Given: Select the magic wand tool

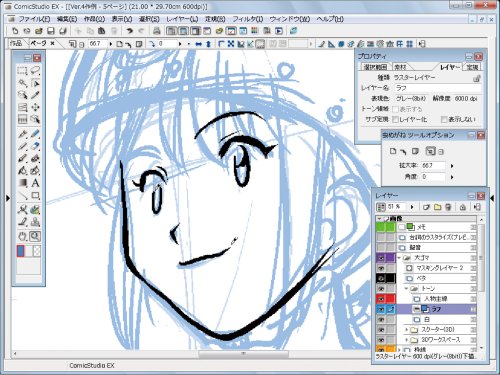Looking at the screenshot, I should [22, 83].
